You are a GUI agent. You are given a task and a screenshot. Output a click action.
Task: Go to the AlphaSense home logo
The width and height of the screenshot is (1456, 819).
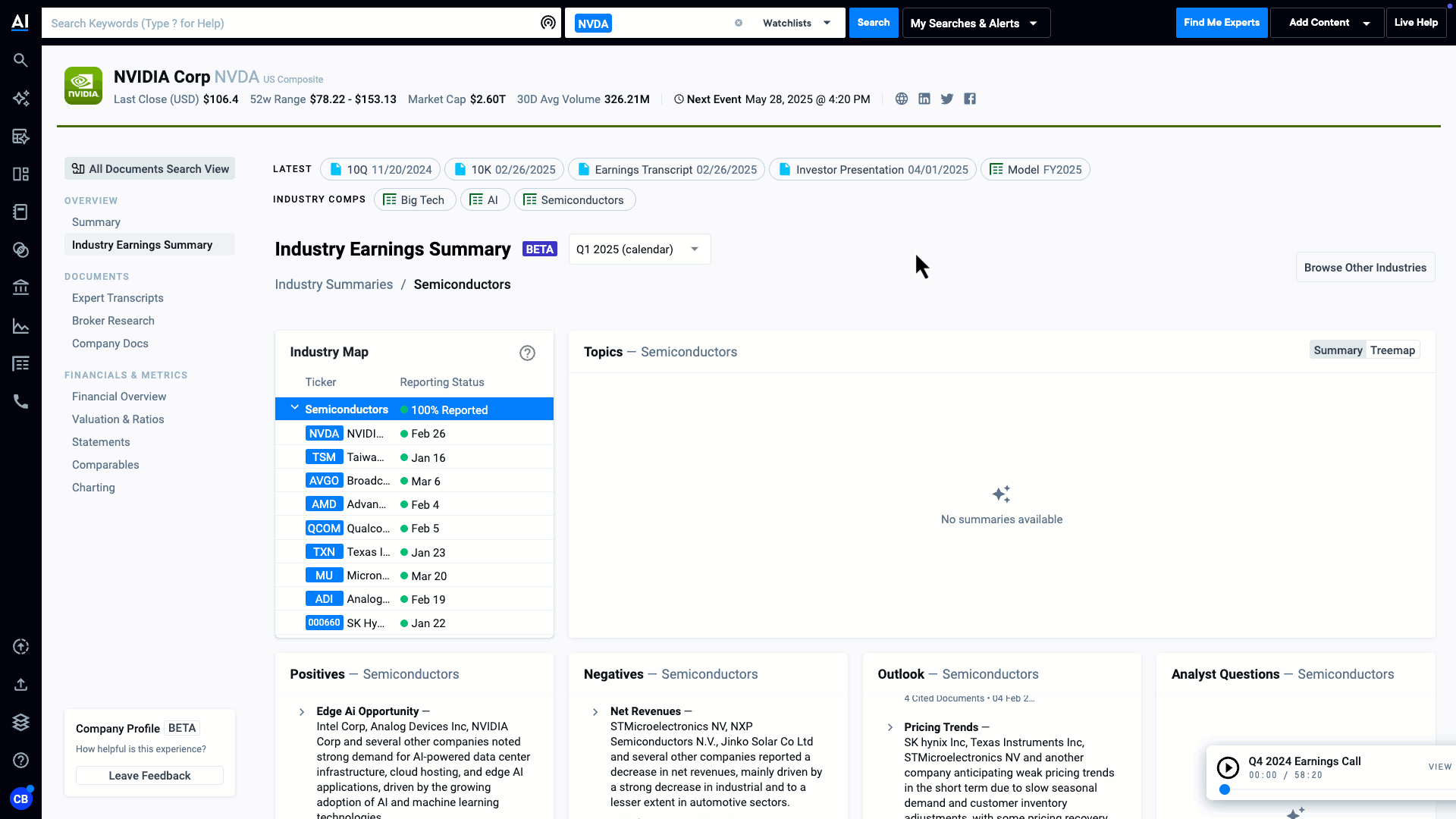pyautogui.click(x=20, y=22)
